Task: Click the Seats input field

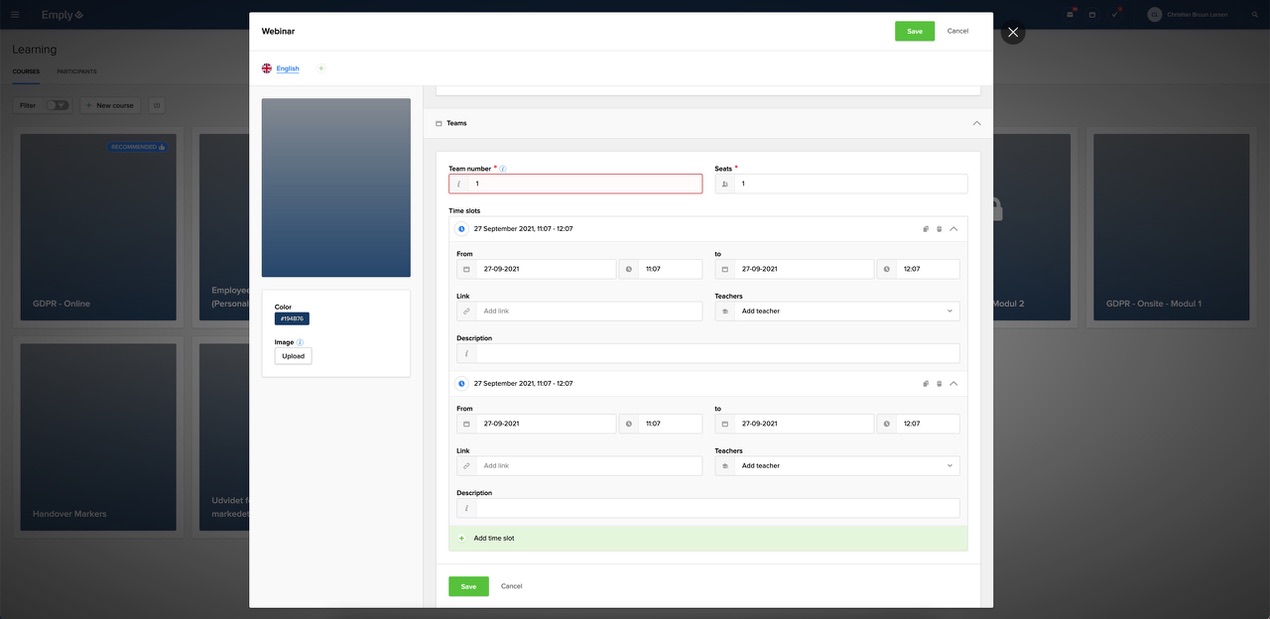Action: (x=850, y=184)
